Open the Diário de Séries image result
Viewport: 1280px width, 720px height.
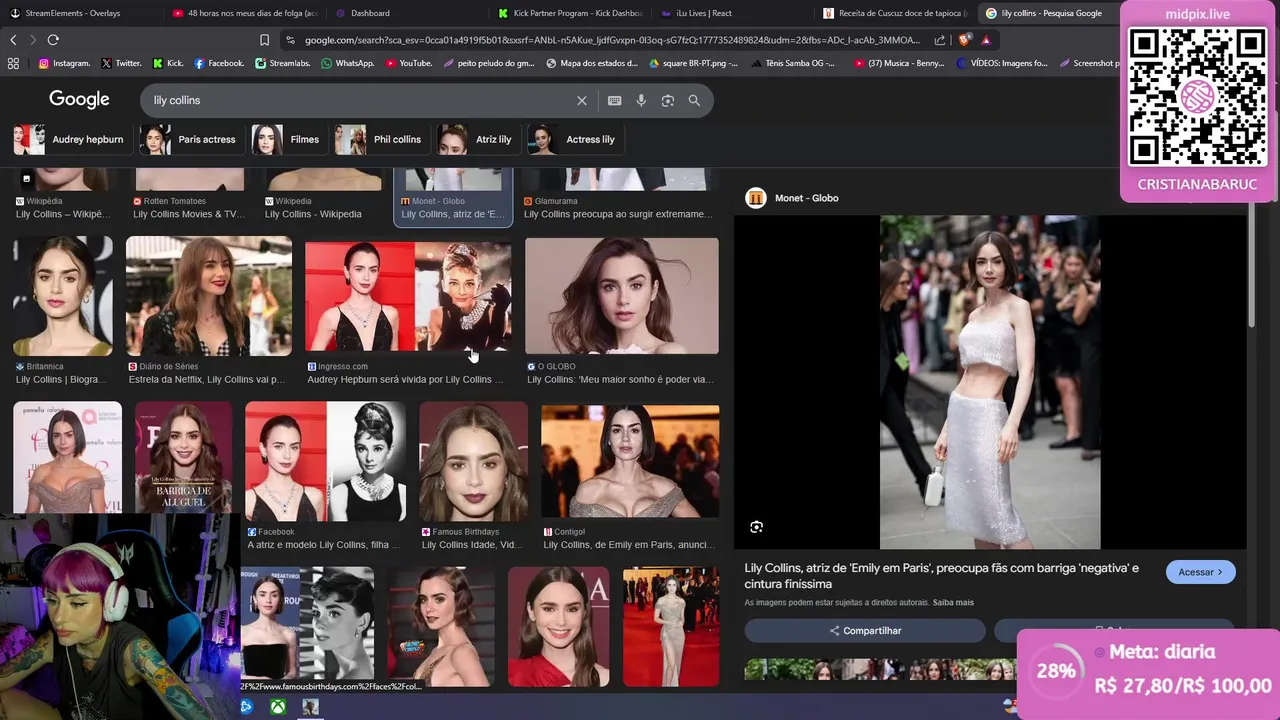[x=209, y=296]
